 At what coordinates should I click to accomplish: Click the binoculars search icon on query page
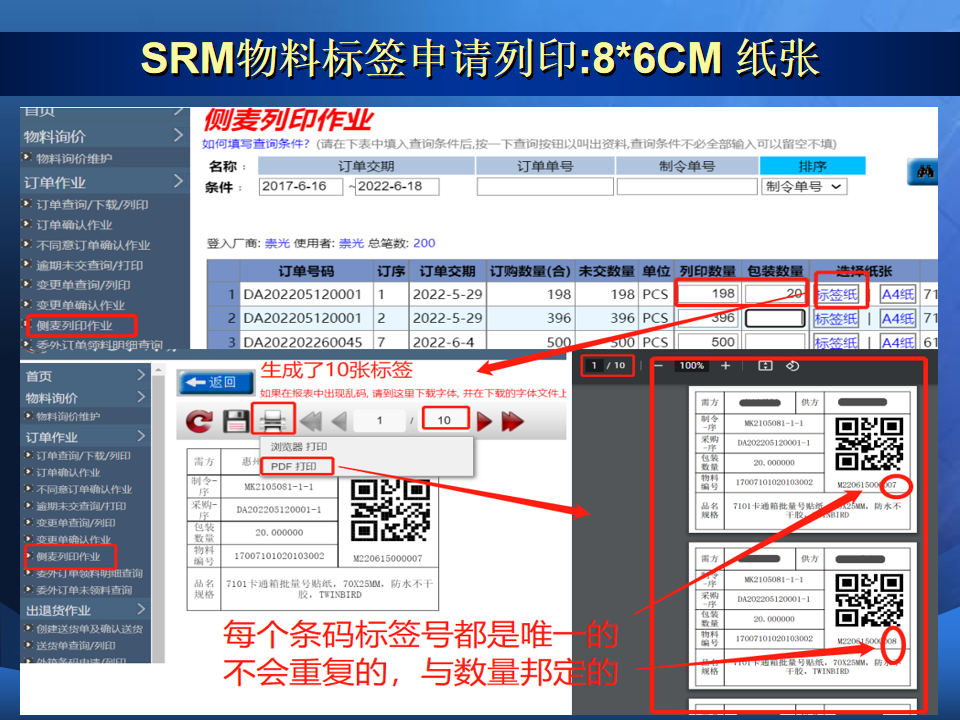pos(923,172)
